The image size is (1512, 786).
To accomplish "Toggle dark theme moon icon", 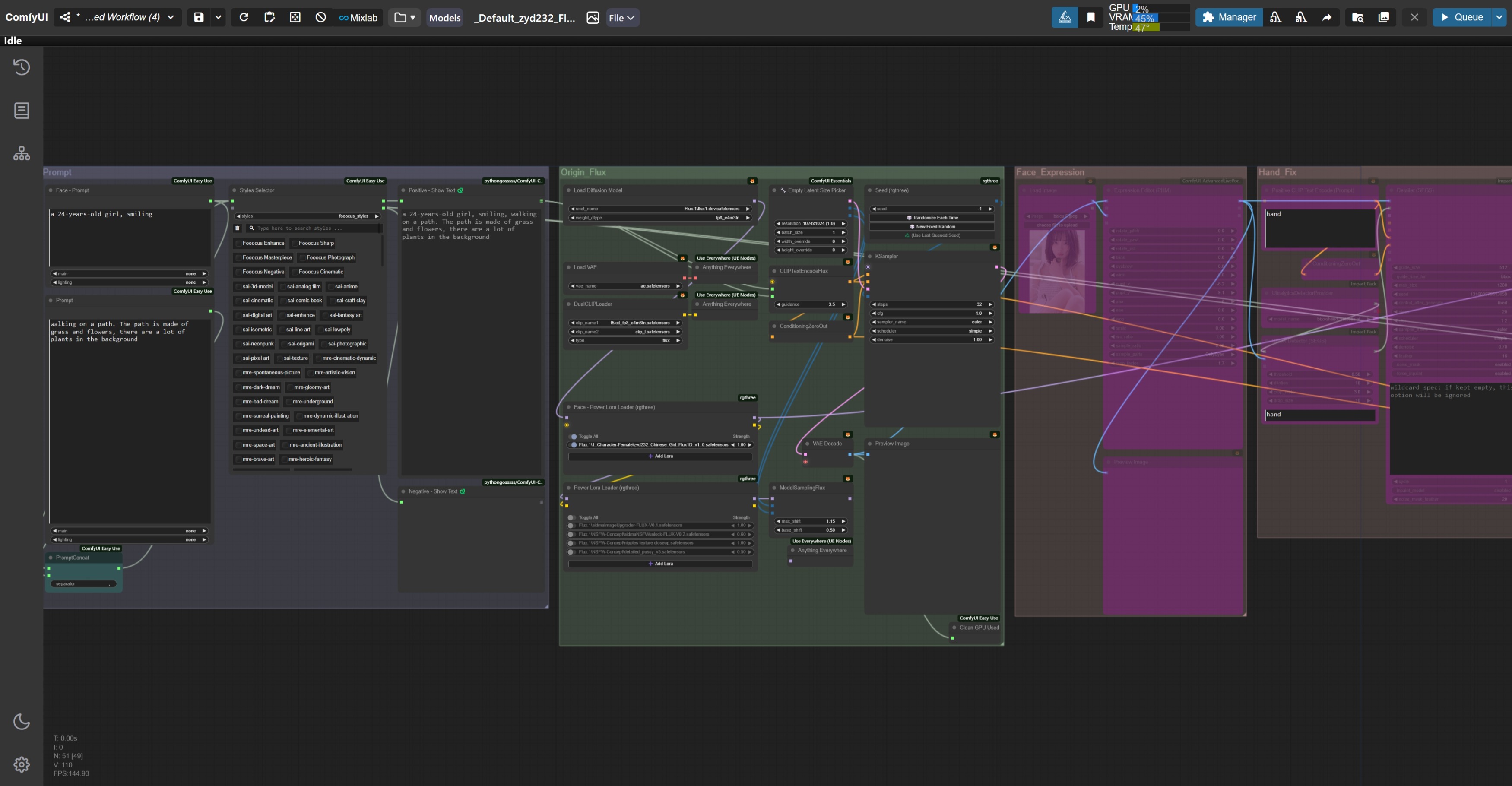I will (22, 721).
